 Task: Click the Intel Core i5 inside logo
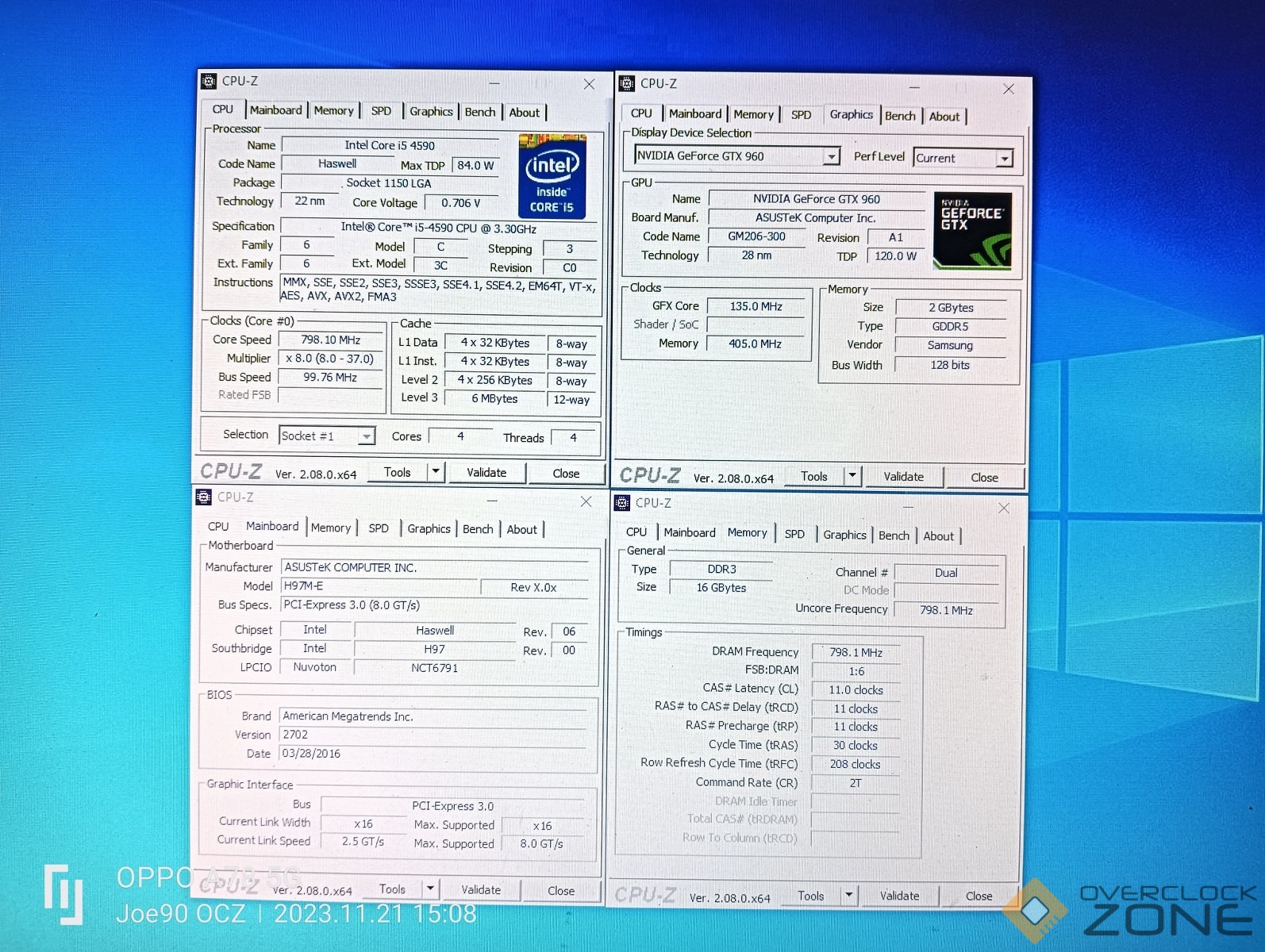(x=552, y=177)
